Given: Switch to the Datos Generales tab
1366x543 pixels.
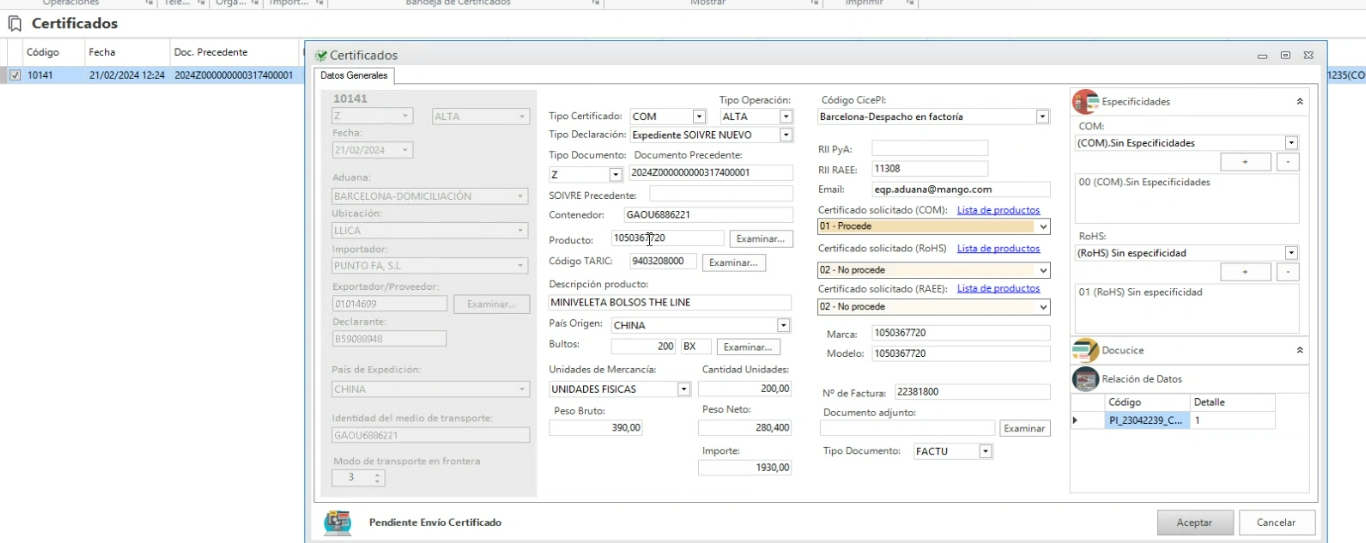Looking at the screenshot, I should click(355, 76).
